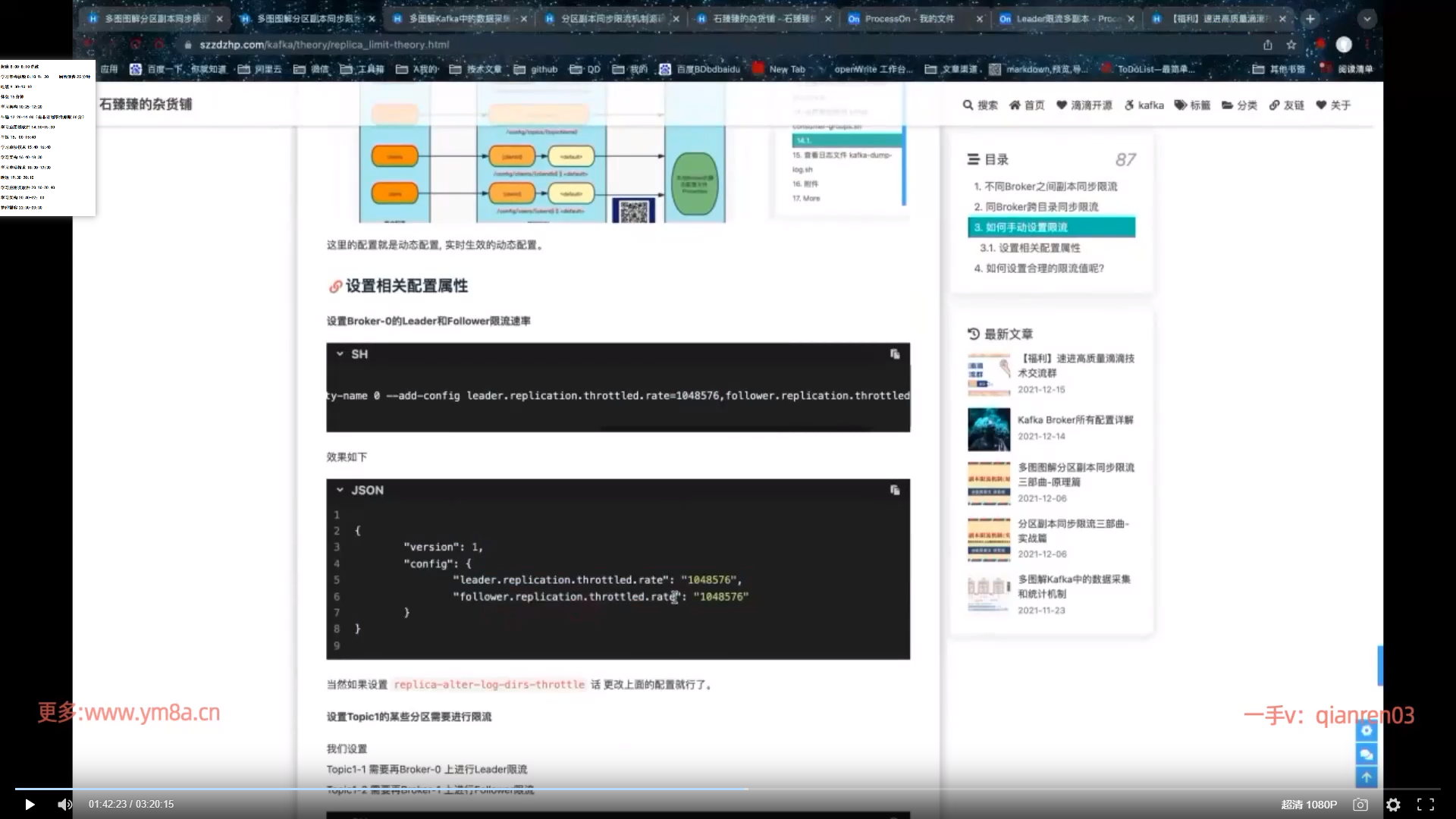The image size is (1456, 819).
Task: Click the video play button
Action: [x=30, y=805]
